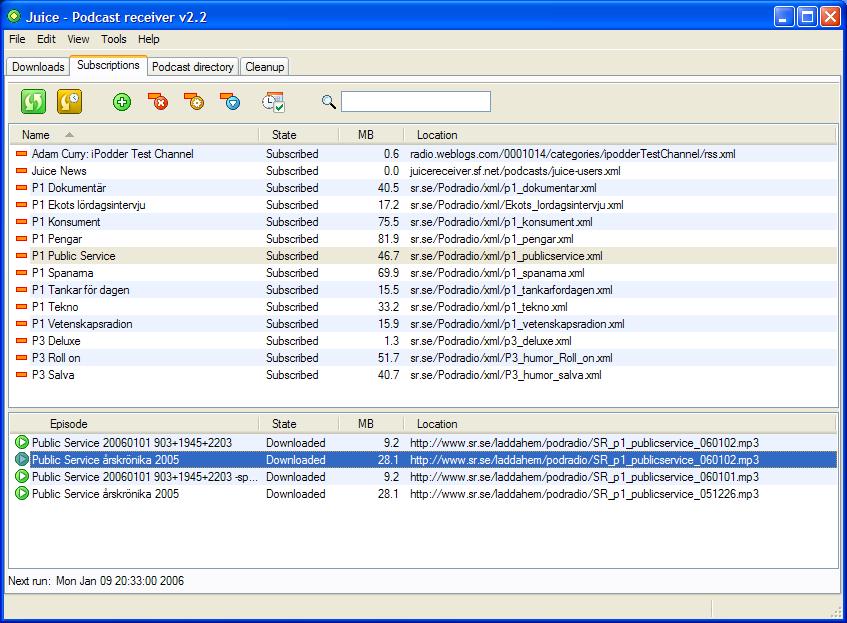Remove selected feed using the red X icon
Image resolution: width=847 pixels, height=623 pixels.
[x=158, y=102]
